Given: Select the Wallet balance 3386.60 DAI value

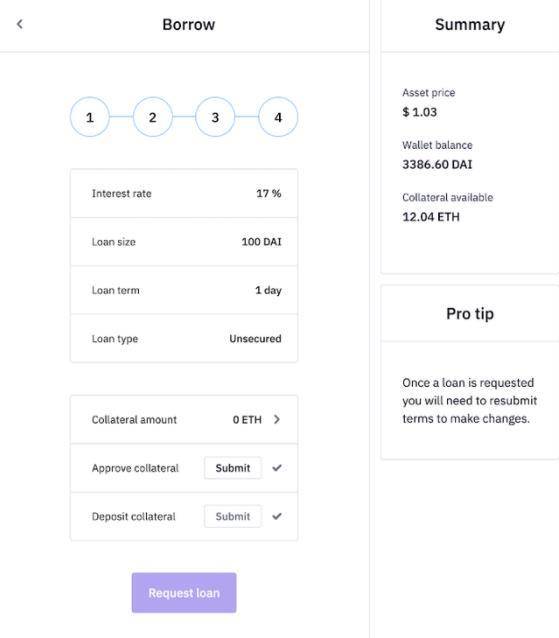Looking at the screenshot, I should [437, 164].
